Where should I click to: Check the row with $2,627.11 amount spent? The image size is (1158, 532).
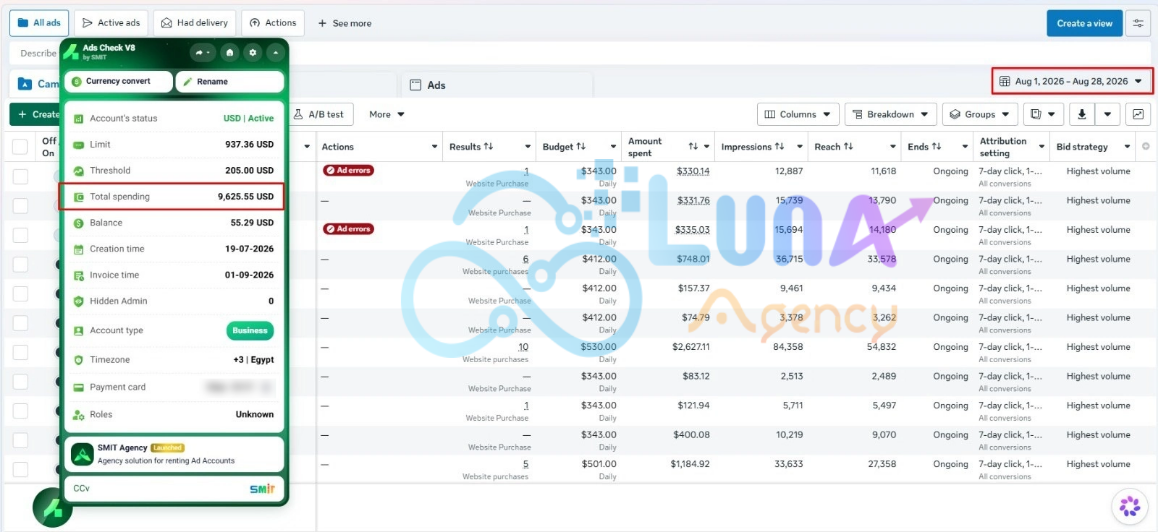[x=20, y=352]
